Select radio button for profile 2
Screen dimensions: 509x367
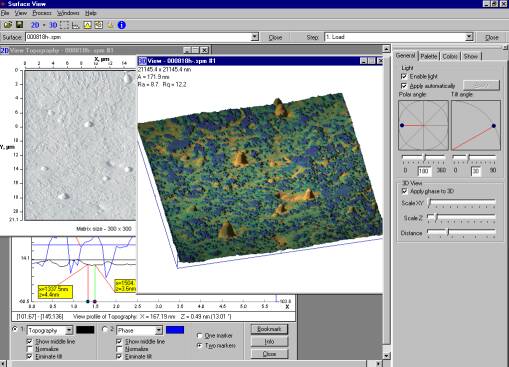coord(105,329)
